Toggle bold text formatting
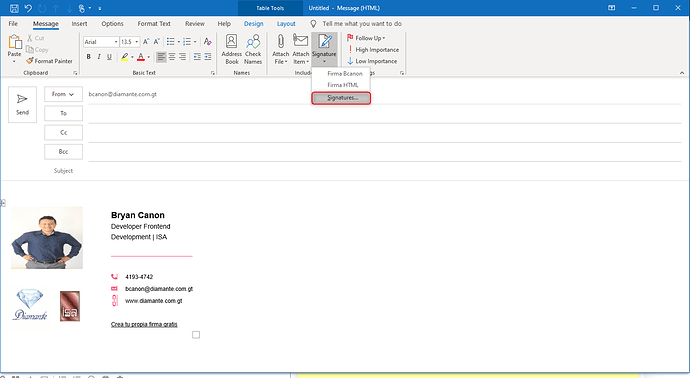 click(88, 57)
